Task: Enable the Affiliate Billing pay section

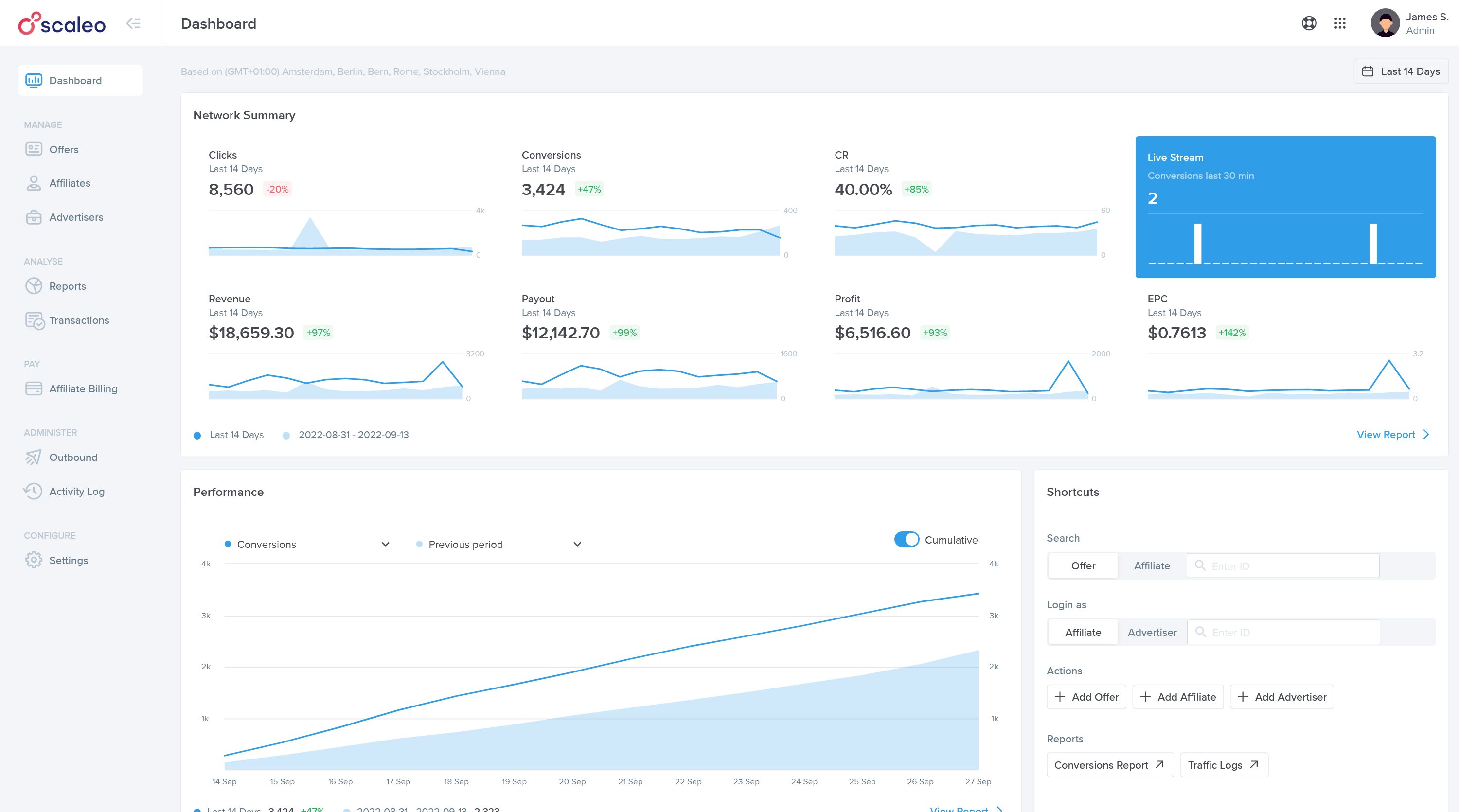Action: click(x=82, y=388)
